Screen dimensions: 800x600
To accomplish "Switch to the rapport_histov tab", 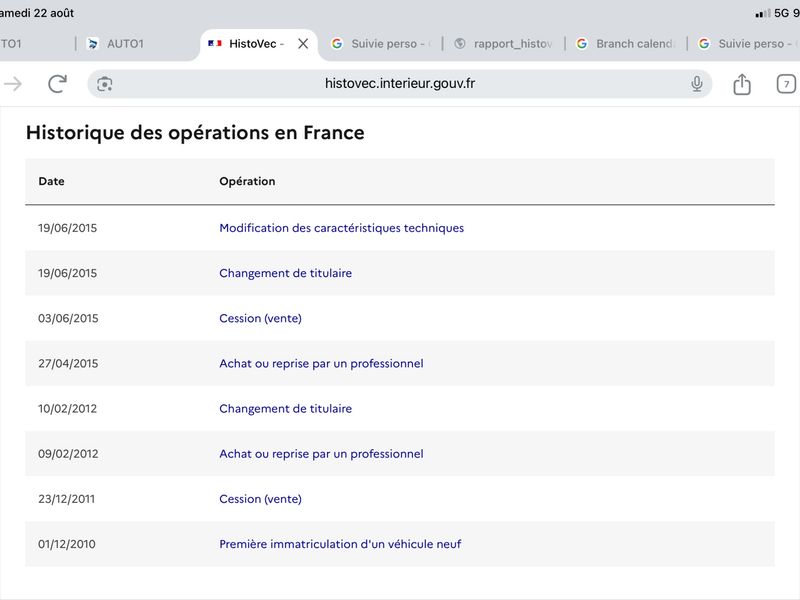I will click(504, 44).
